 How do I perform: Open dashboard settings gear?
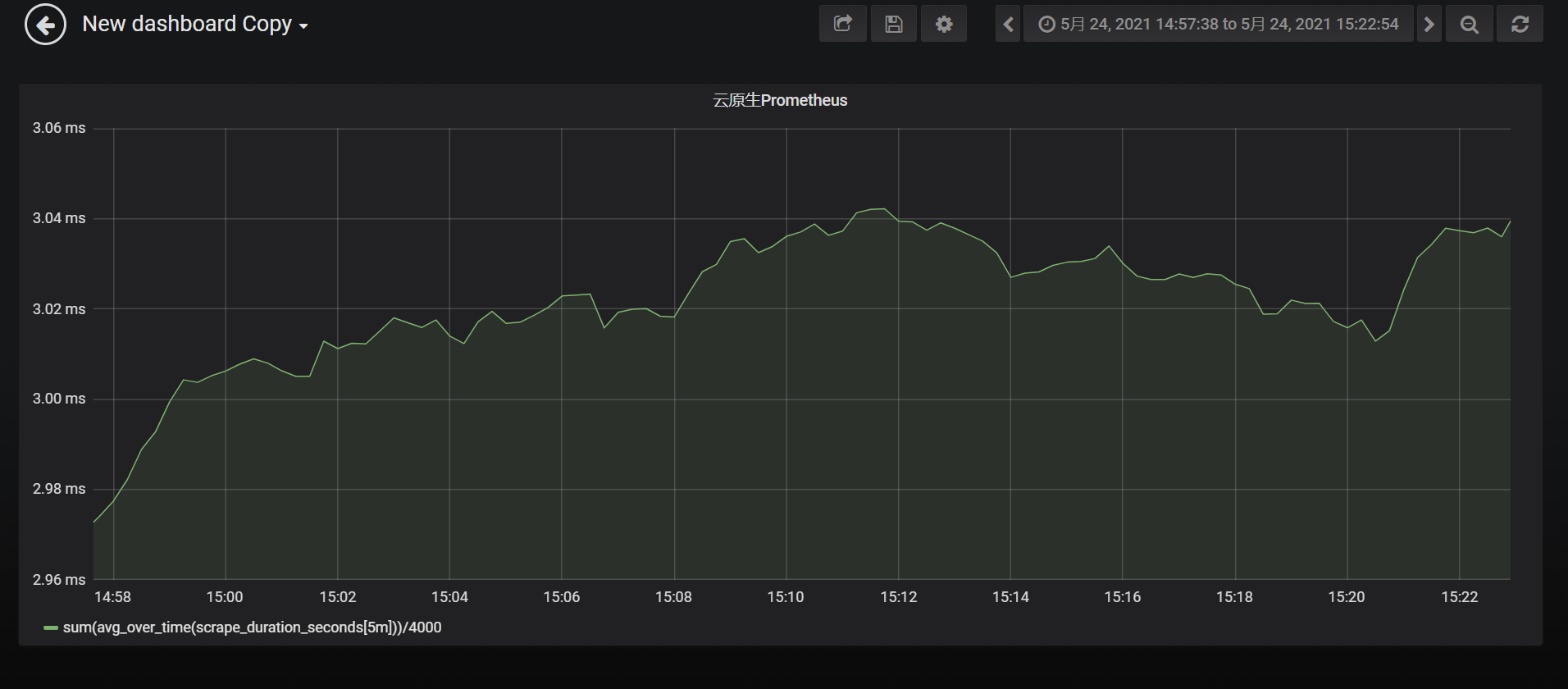[944, 24]
